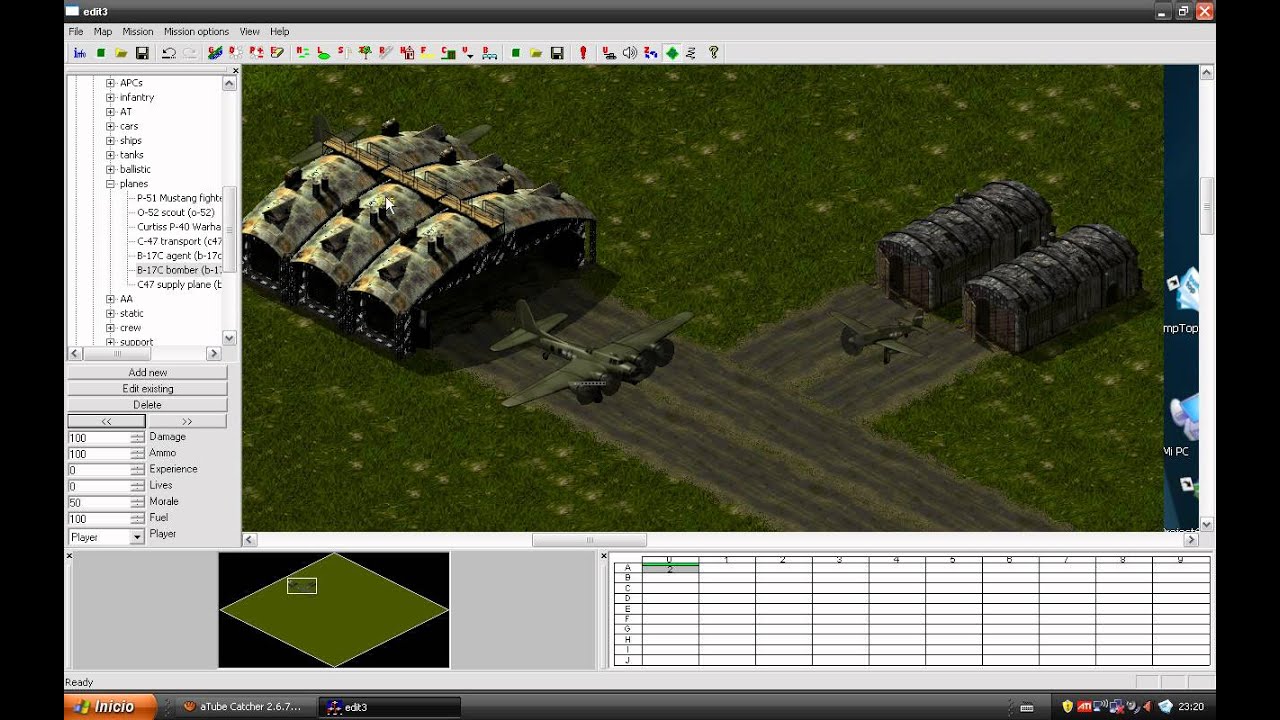1280x720 pixels.
Task: Expand the tanks tree node
Action: coord(110,155)
